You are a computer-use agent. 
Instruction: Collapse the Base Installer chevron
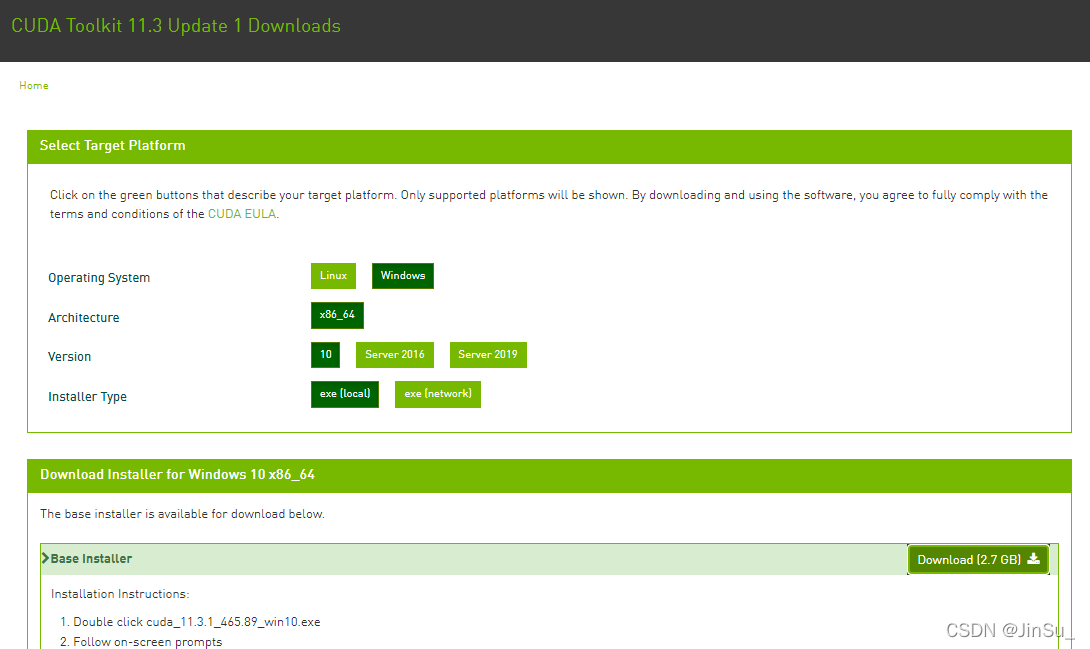tap(45, 558)
